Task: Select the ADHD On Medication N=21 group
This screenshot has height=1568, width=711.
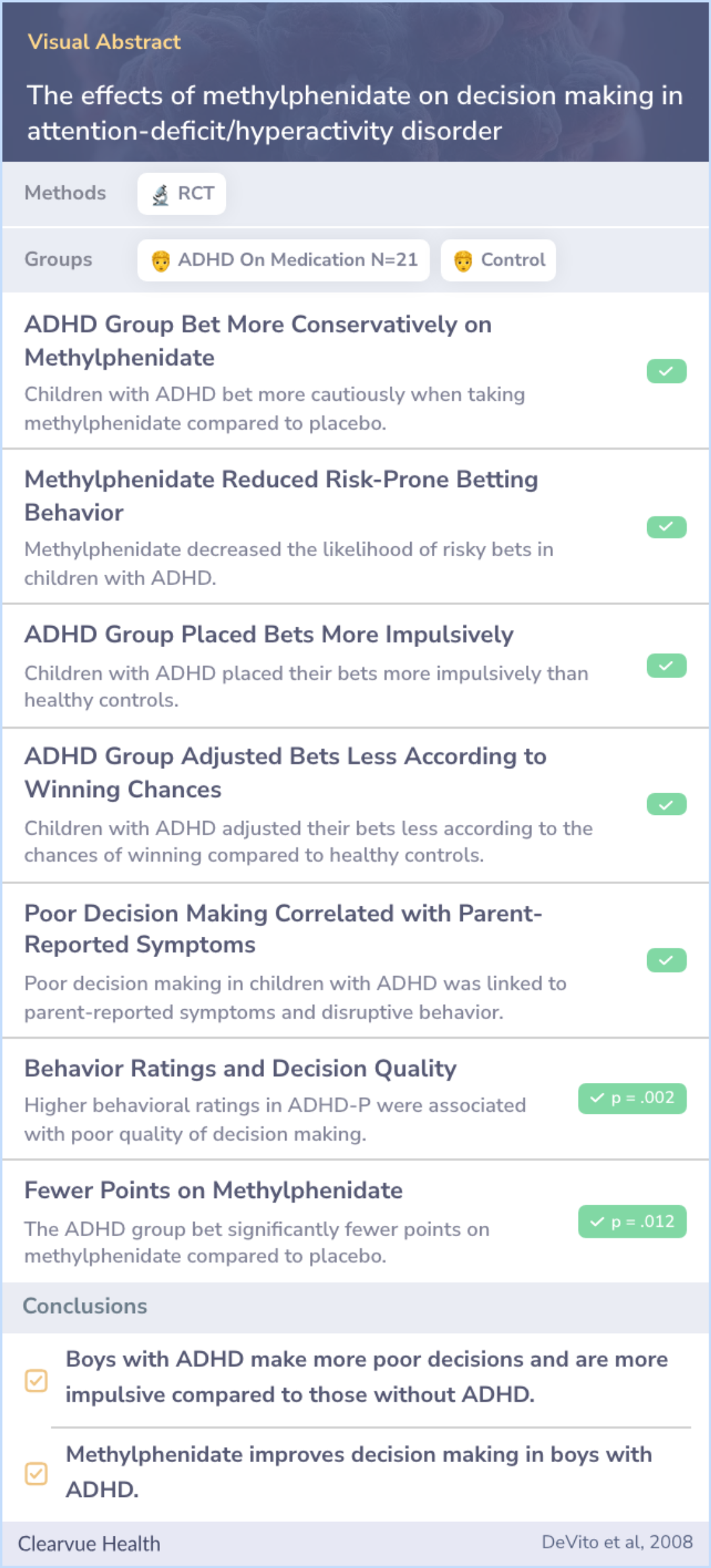Action: point(283,260)
